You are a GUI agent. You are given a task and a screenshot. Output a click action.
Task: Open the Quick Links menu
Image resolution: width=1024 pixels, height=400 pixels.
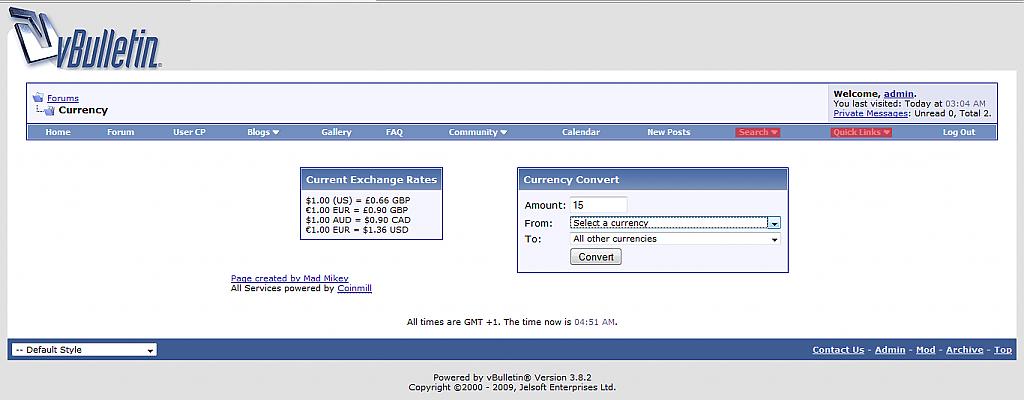click(860, 132)
